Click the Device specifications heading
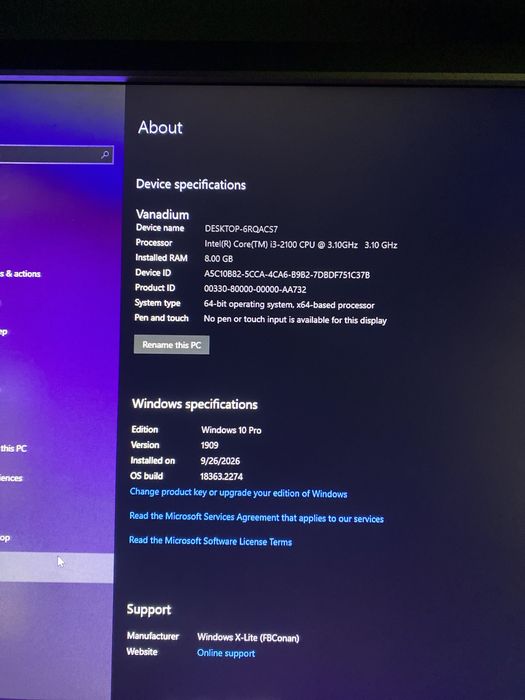This screenshot has height=700, width=525. click(x=191, y=184)
